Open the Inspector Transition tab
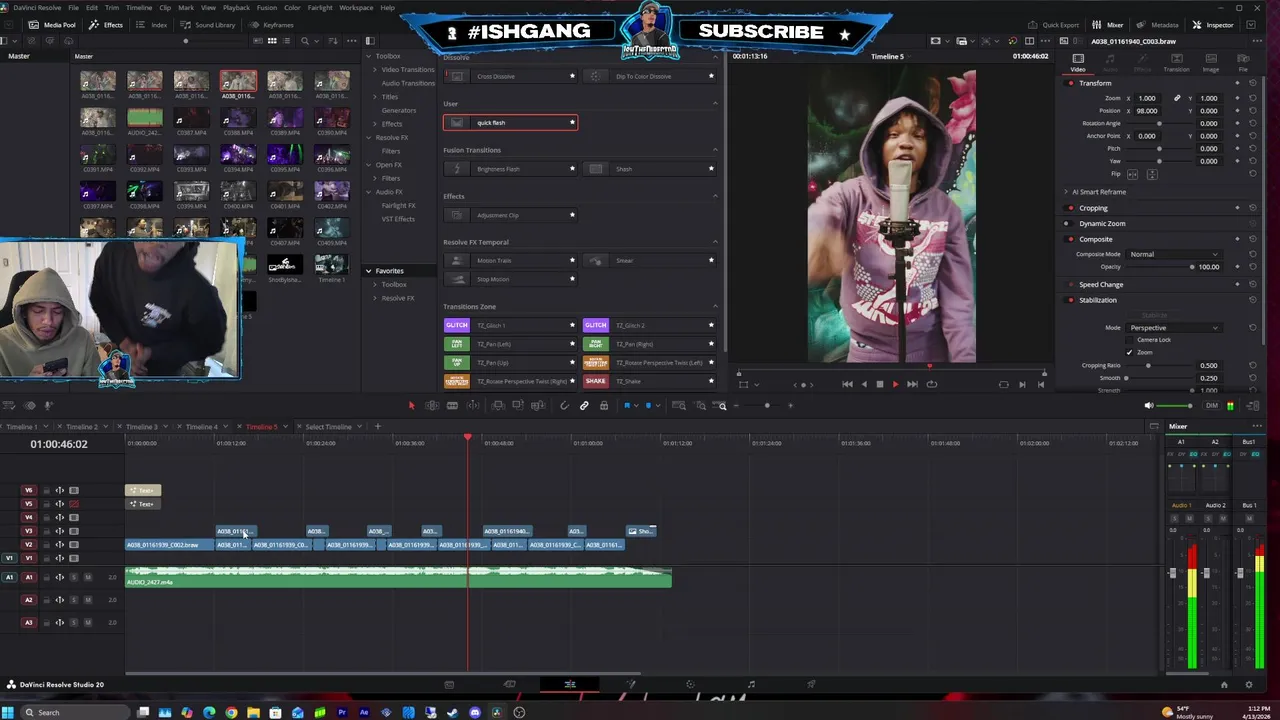 [1176, 62]
